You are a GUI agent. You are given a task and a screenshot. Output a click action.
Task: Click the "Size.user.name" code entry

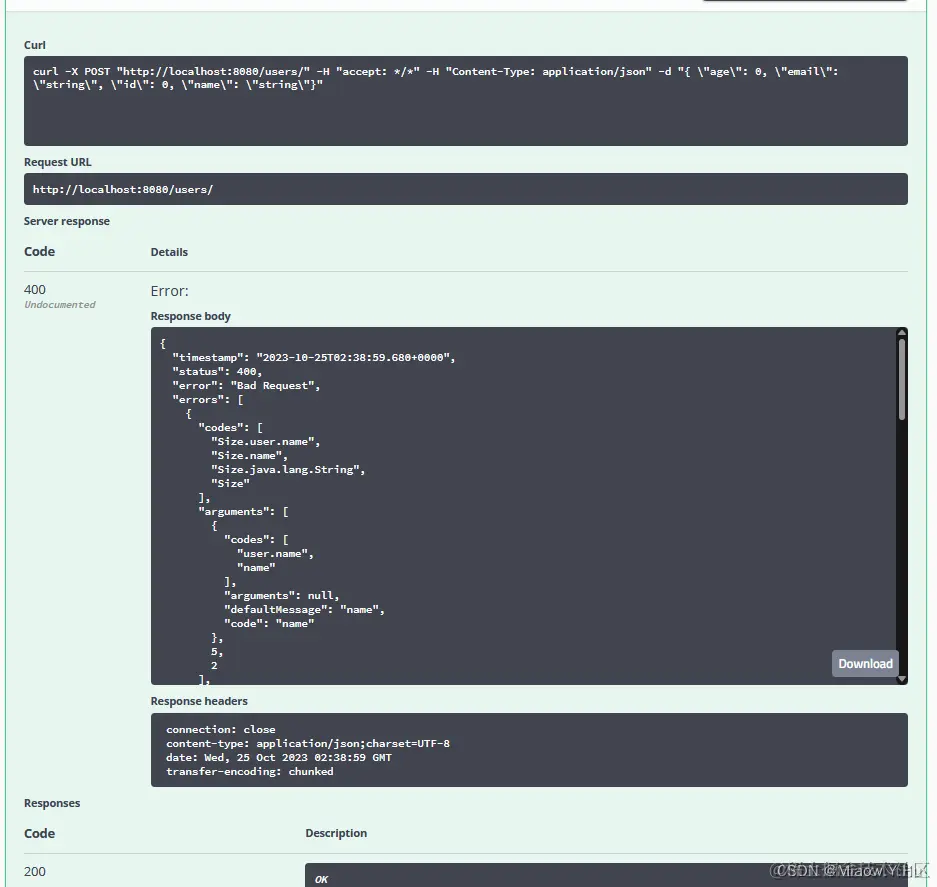(x=265, y=442)
